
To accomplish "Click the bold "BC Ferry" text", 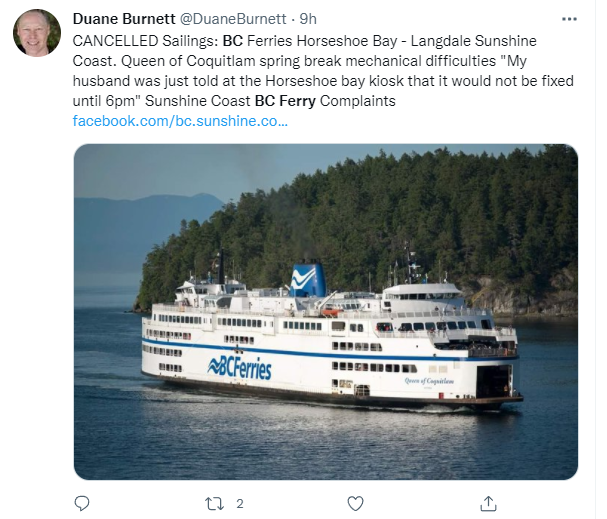I will 285,101.
